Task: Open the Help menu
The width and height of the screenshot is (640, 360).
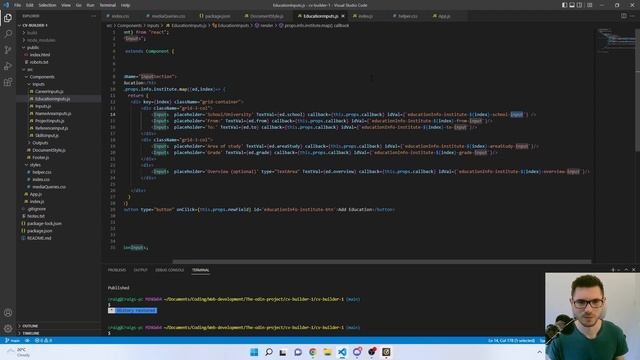Action: tap(125, 5)
